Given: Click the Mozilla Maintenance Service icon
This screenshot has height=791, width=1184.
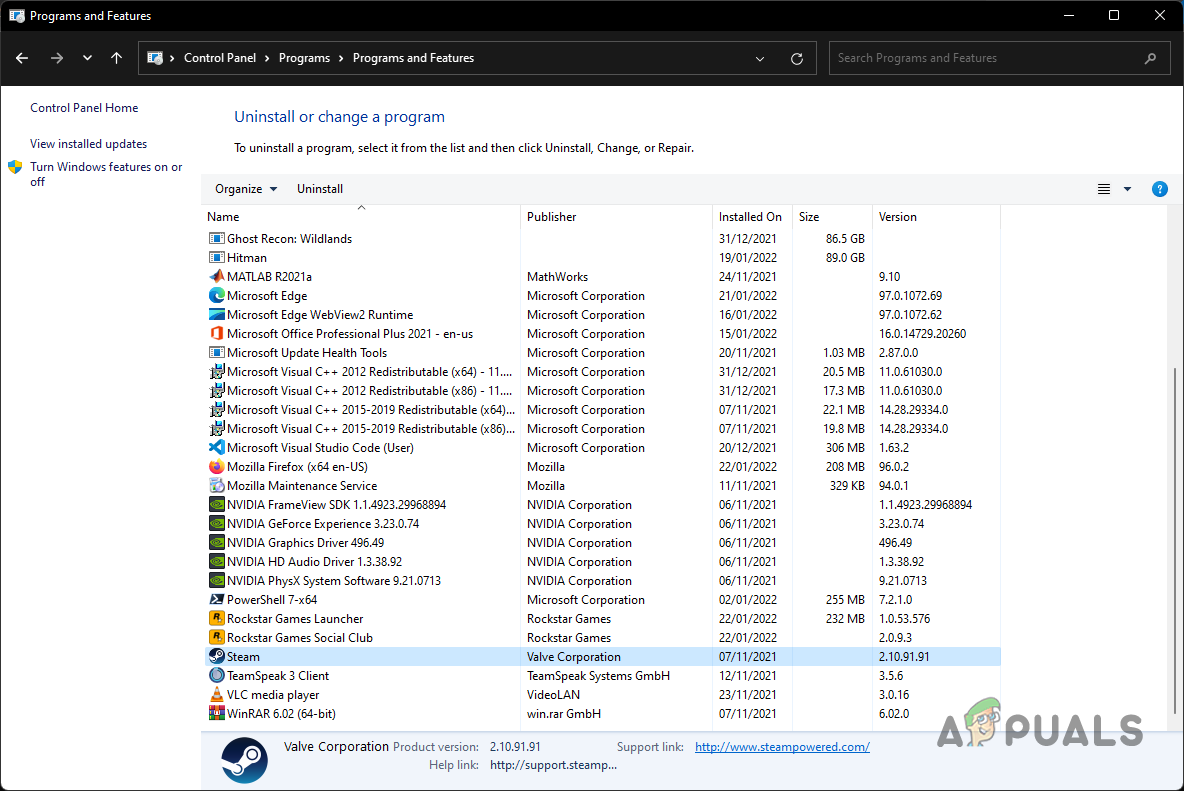Looking at the screenshot, I should coord(217,485).
